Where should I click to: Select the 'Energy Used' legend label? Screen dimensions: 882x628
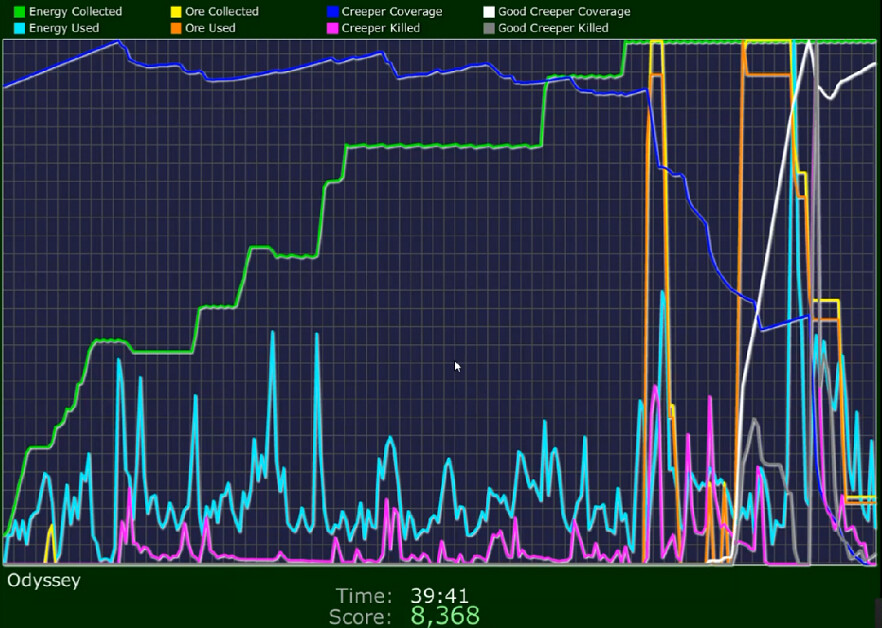[64, 28]
